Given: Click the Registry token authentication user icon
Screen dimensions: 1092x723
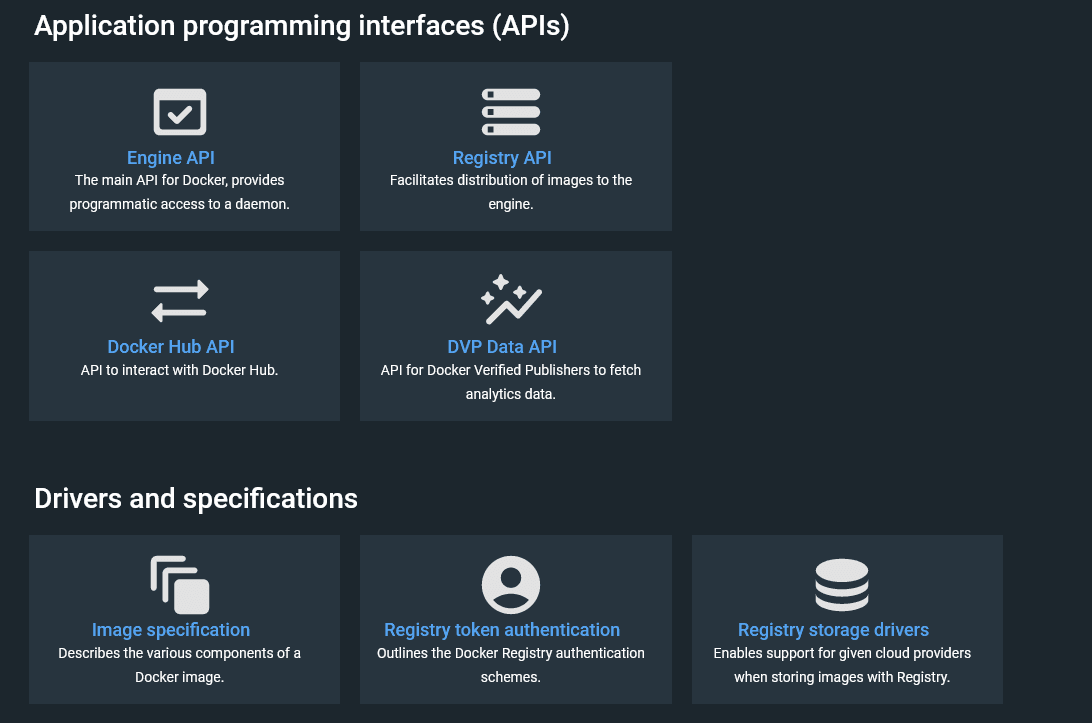Looking at the screenshot, I should [x=511, y=585].
